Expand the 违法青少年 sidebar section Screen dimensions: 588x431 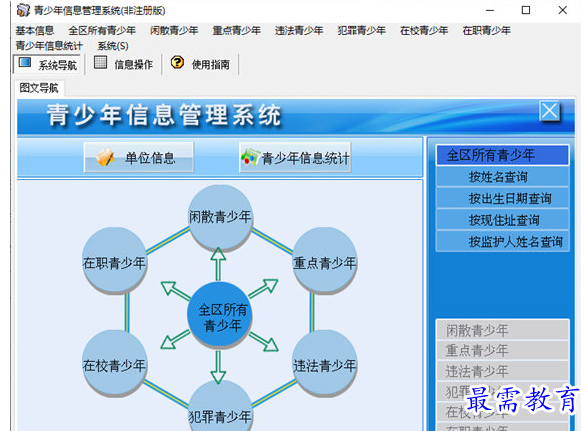pos(502,371)
